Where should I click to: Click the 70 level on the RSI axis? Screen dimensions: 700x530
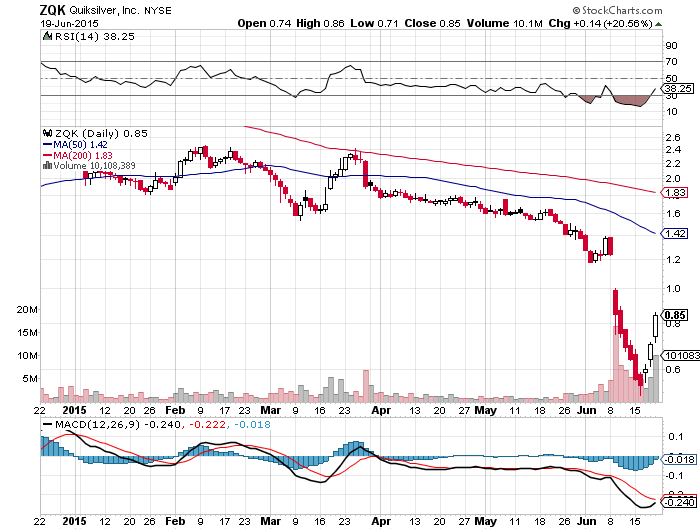click(671, 62)
